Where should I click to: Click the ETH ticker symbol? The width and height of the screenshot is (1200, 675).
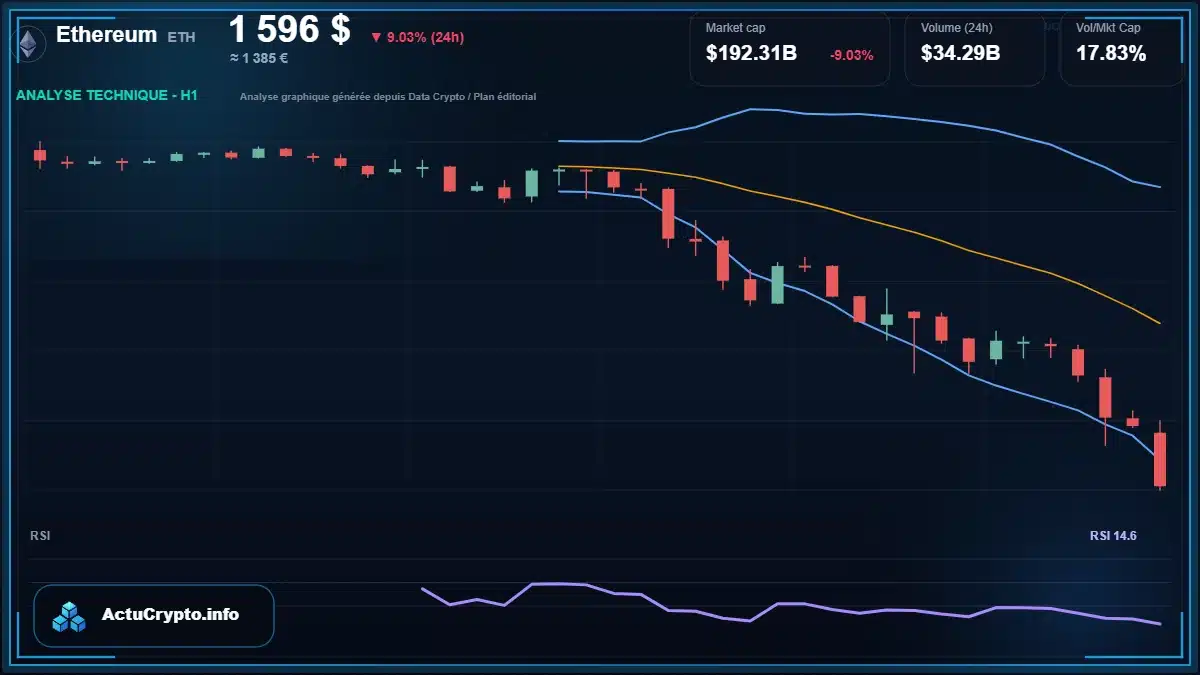tap(182, 37)
